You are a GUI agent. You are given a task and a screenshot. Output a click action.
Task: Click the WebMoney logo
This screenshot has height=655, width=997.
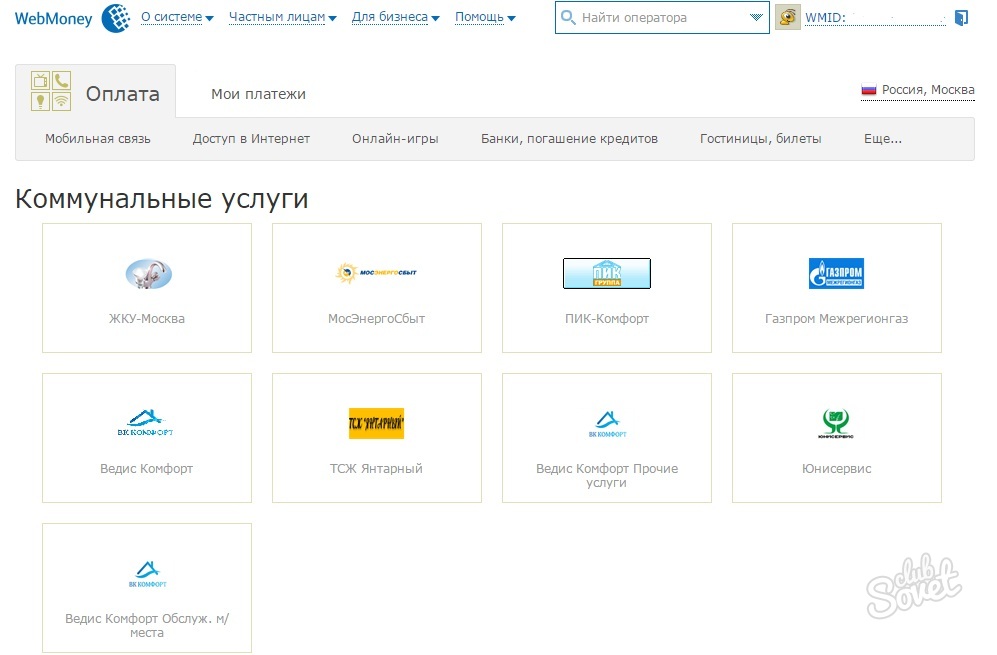click(x=67, y=18)
